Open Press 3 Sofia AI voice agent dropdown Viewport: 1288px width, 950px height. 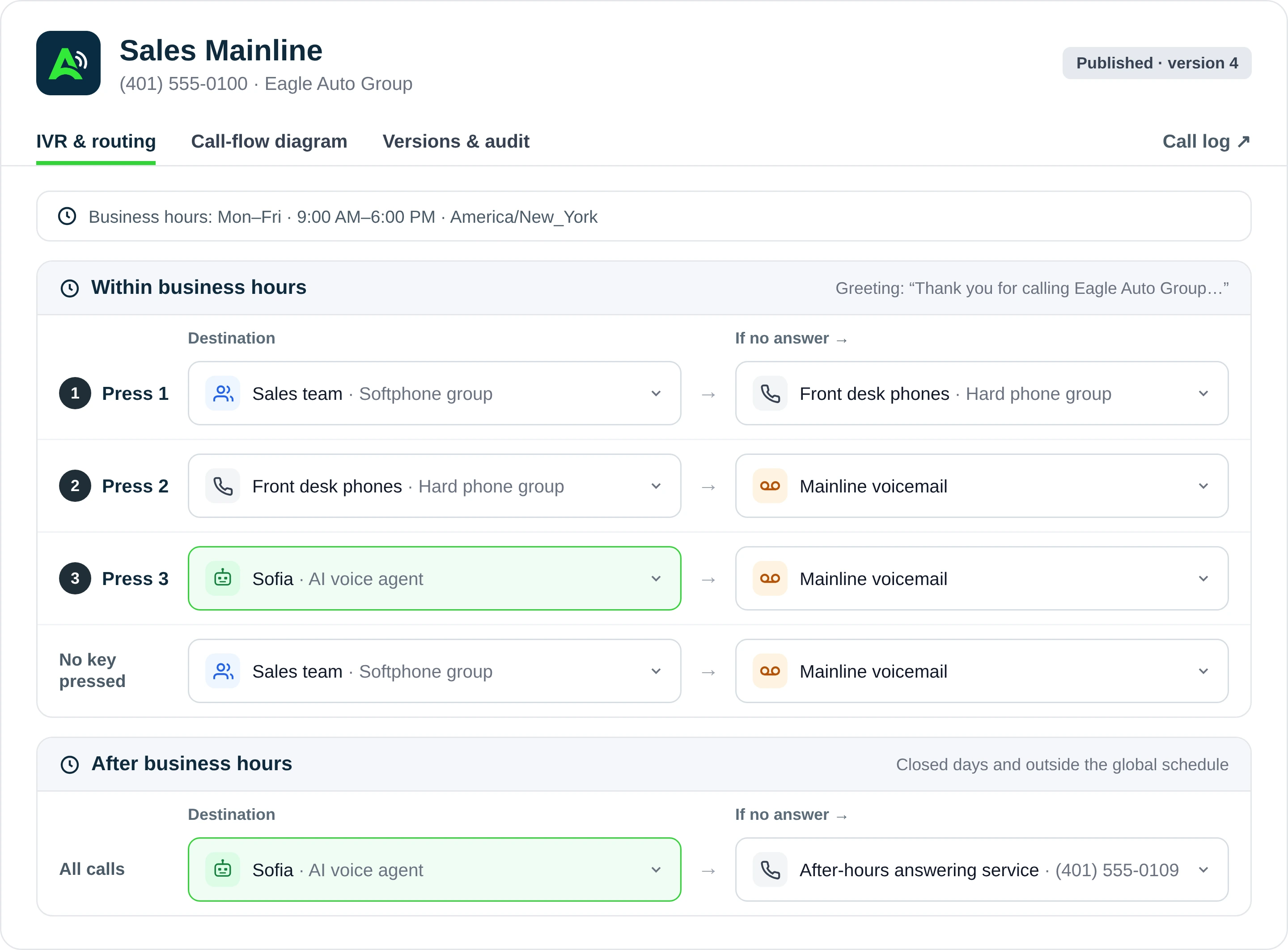(x=435, y=578)
